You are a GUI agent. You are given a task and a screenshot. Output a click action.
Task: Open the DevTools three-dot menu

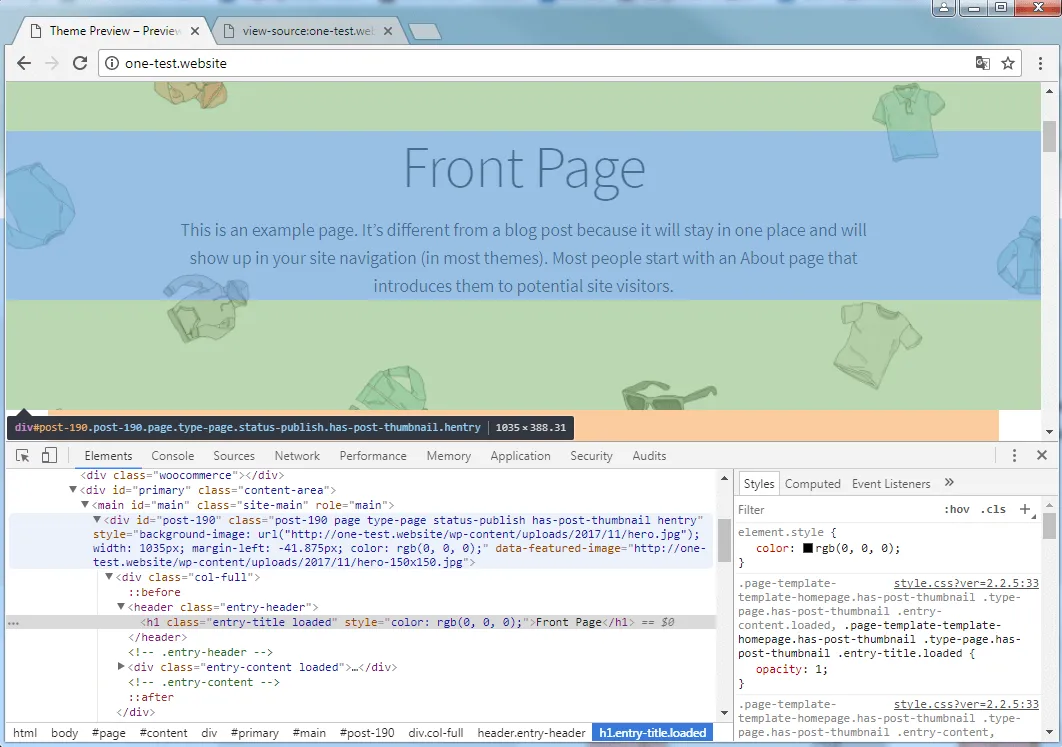coord(1013,455)
